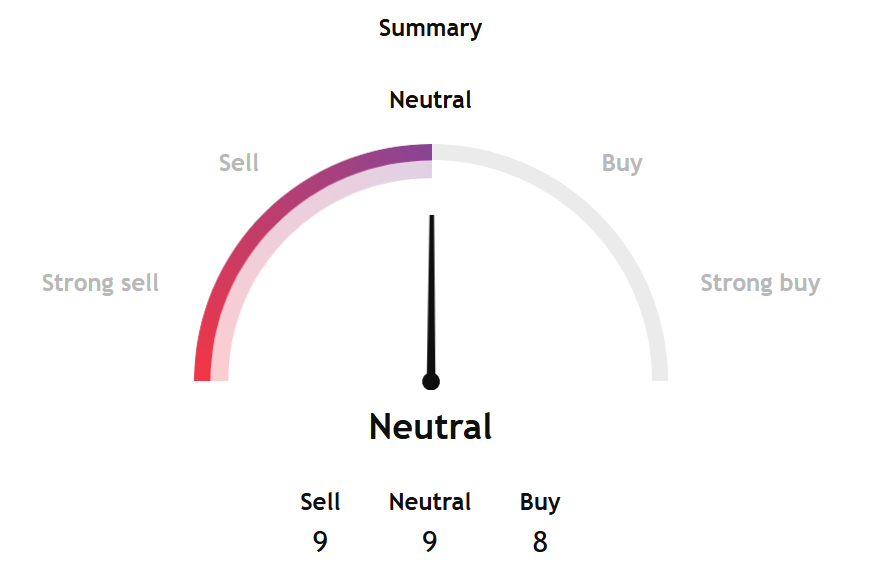886x568 pixels.
Task: Click the Neutral count heading
Action: click(x=430, y=502)
